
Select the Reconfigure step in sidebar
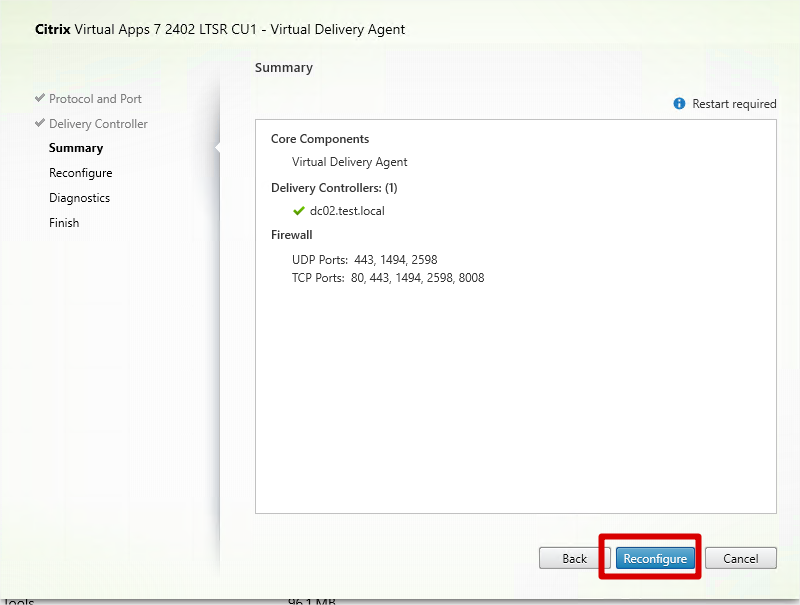81,173
